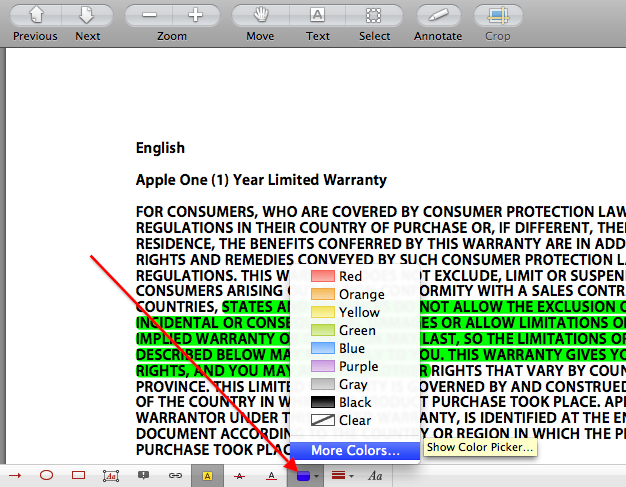Image resolution: width=626 pixels, height=487 pixels.
Task: Choose Gray from the color menu
Action: coord(355,384)
